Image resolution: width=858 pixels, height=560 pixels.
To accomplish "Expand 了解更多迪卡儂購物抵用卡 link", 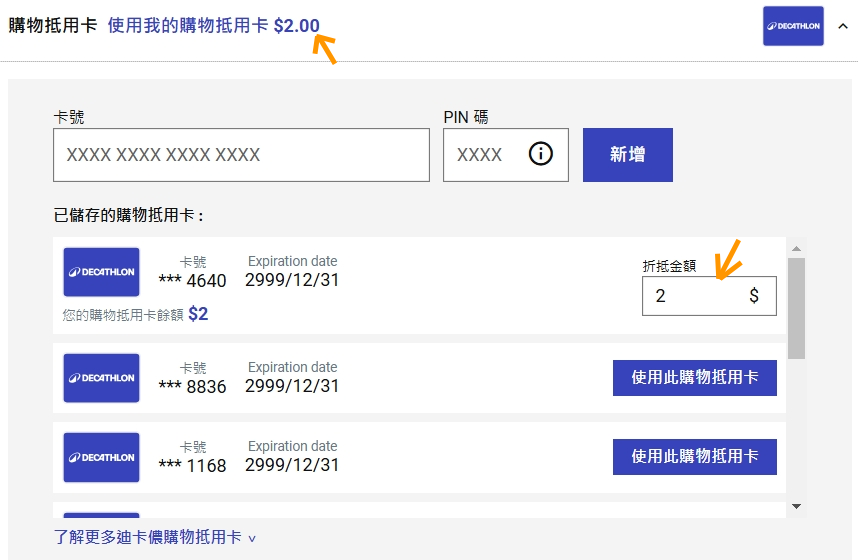I will (155, 537).
